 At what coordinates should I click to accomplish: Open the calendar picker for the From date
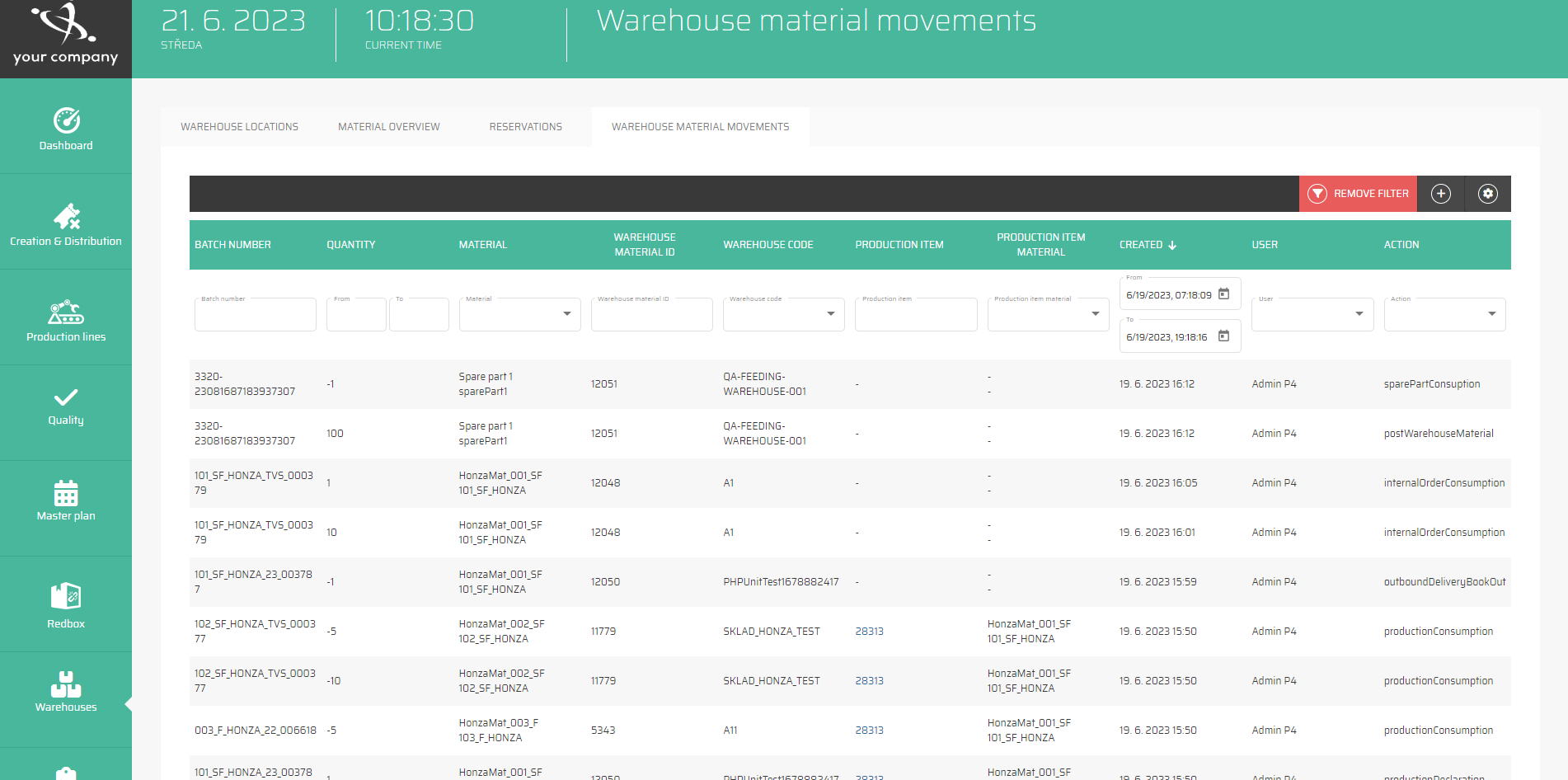pos(1225,293)
